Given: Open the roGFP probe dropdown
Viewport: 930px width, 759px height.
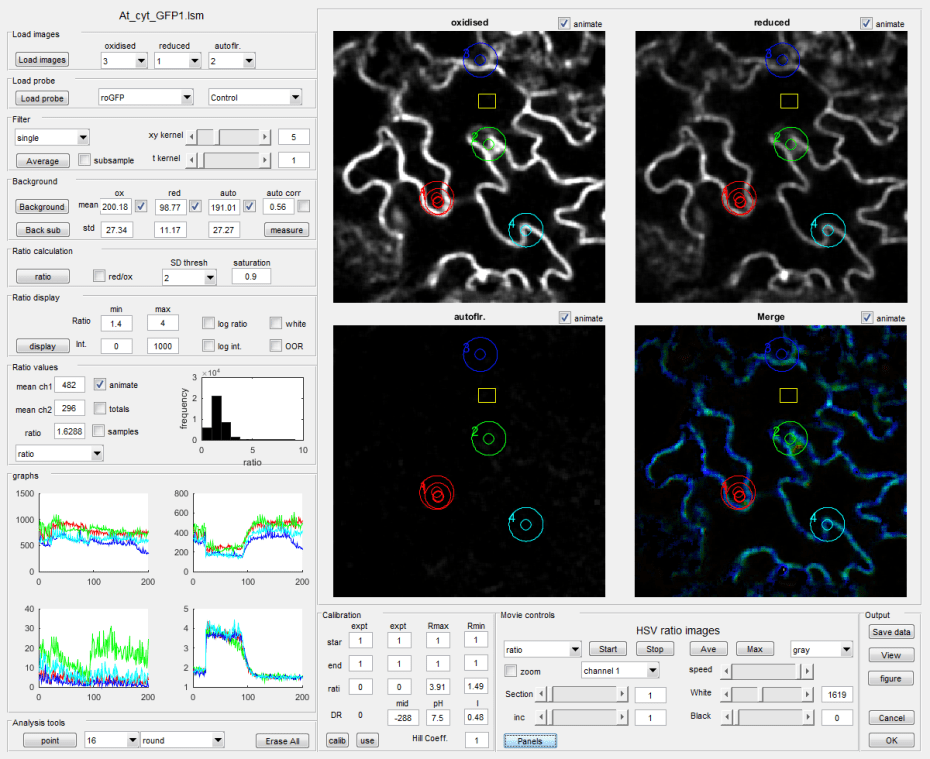Looking at the screenshot, I should [x=145, y=97].
